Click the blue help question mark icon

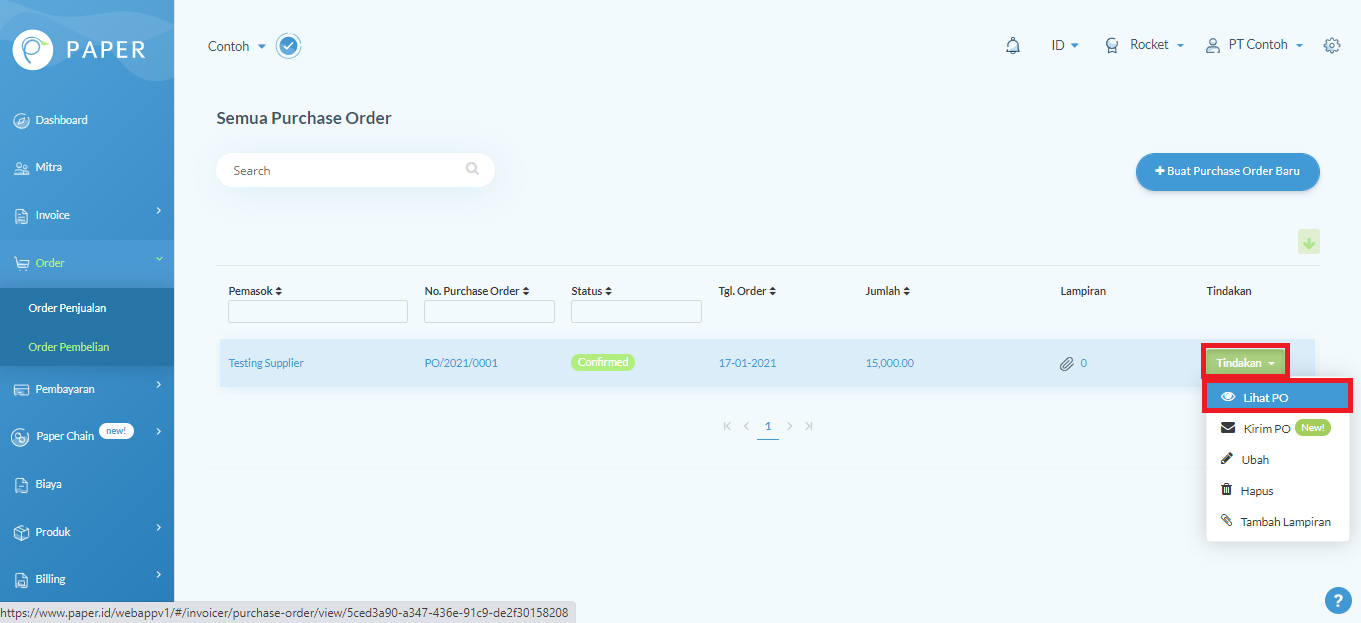1337,600
